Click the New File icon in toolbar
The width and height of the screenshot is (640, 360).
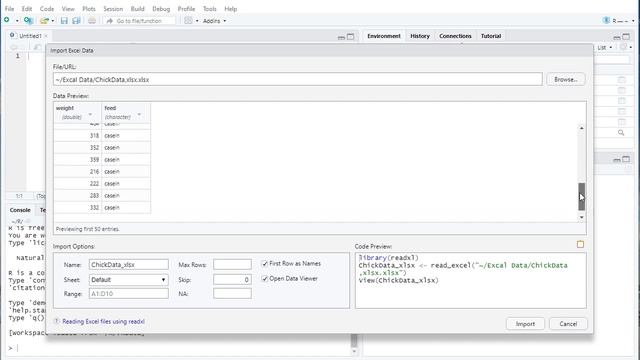[x=7, y=20]
